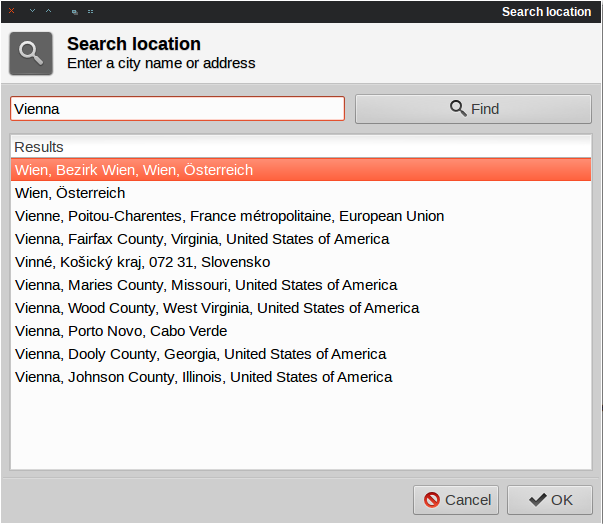
Task: Select Wien, Bezirk Wien, Wien, Österreich result
Action: click(x=301, y=170)
